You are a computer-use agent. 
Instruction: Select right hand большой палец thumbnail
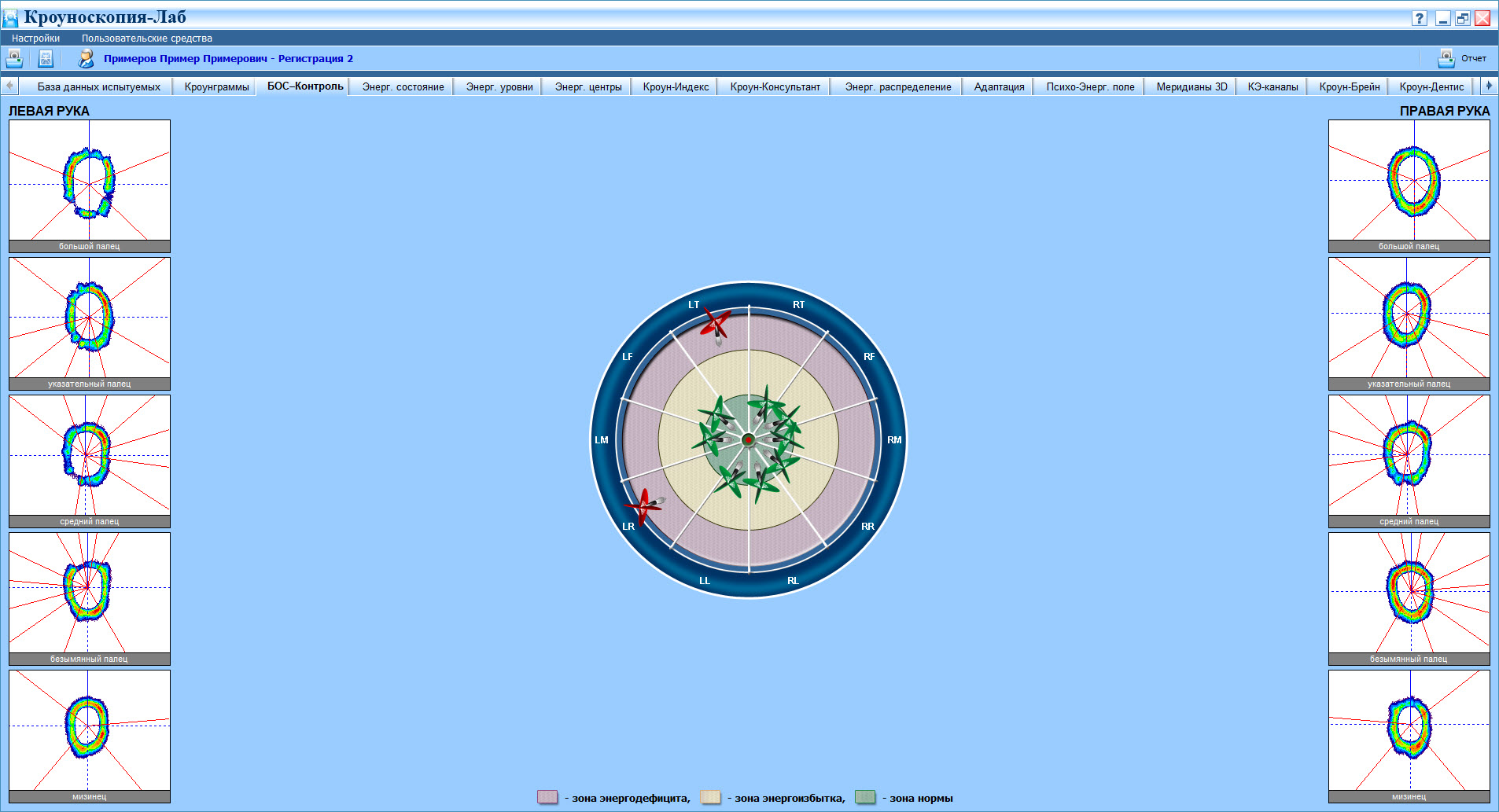(1409, 186)
